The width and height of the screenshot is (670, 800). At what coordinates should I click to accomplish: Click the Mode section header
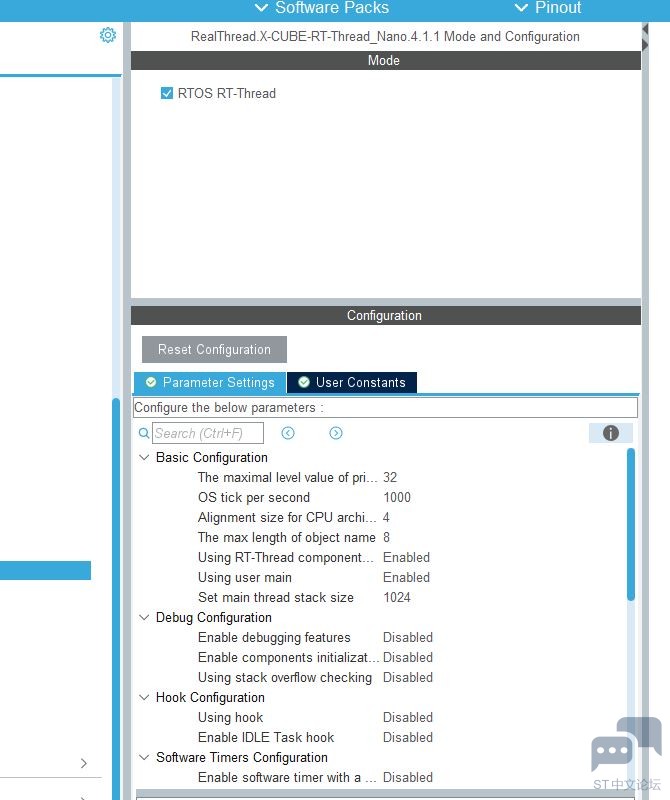point(386,60)
